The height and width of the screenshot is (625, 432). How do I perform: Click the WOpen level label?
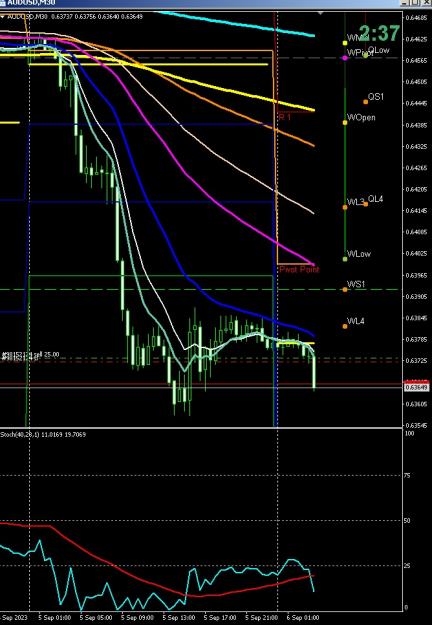coord(361,118)
